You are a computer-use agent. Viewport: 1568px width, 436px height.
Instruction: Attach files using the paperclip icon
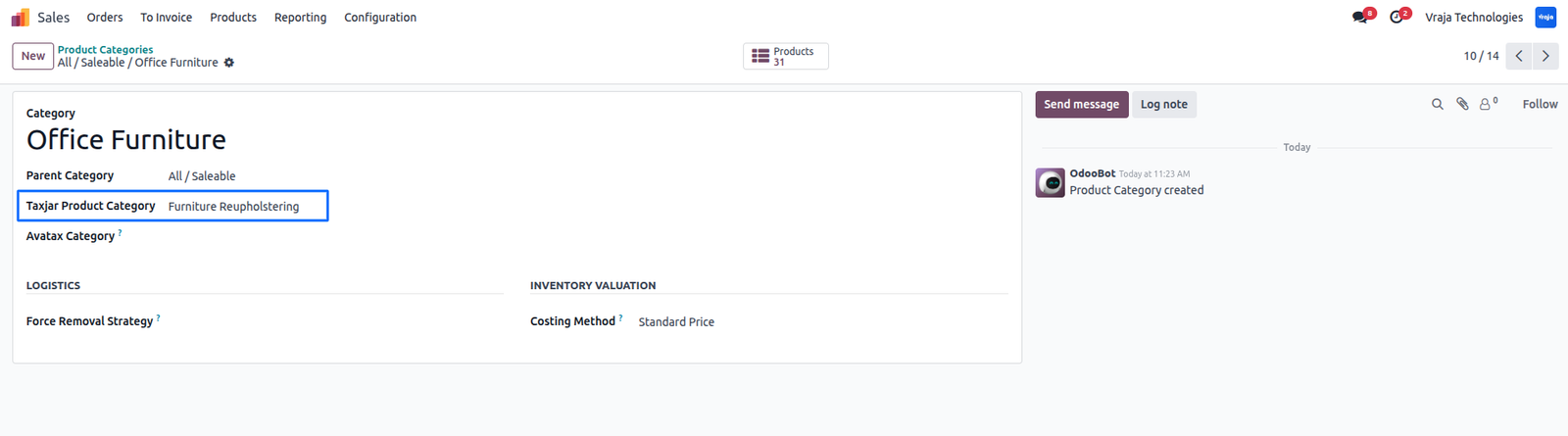1462,104
